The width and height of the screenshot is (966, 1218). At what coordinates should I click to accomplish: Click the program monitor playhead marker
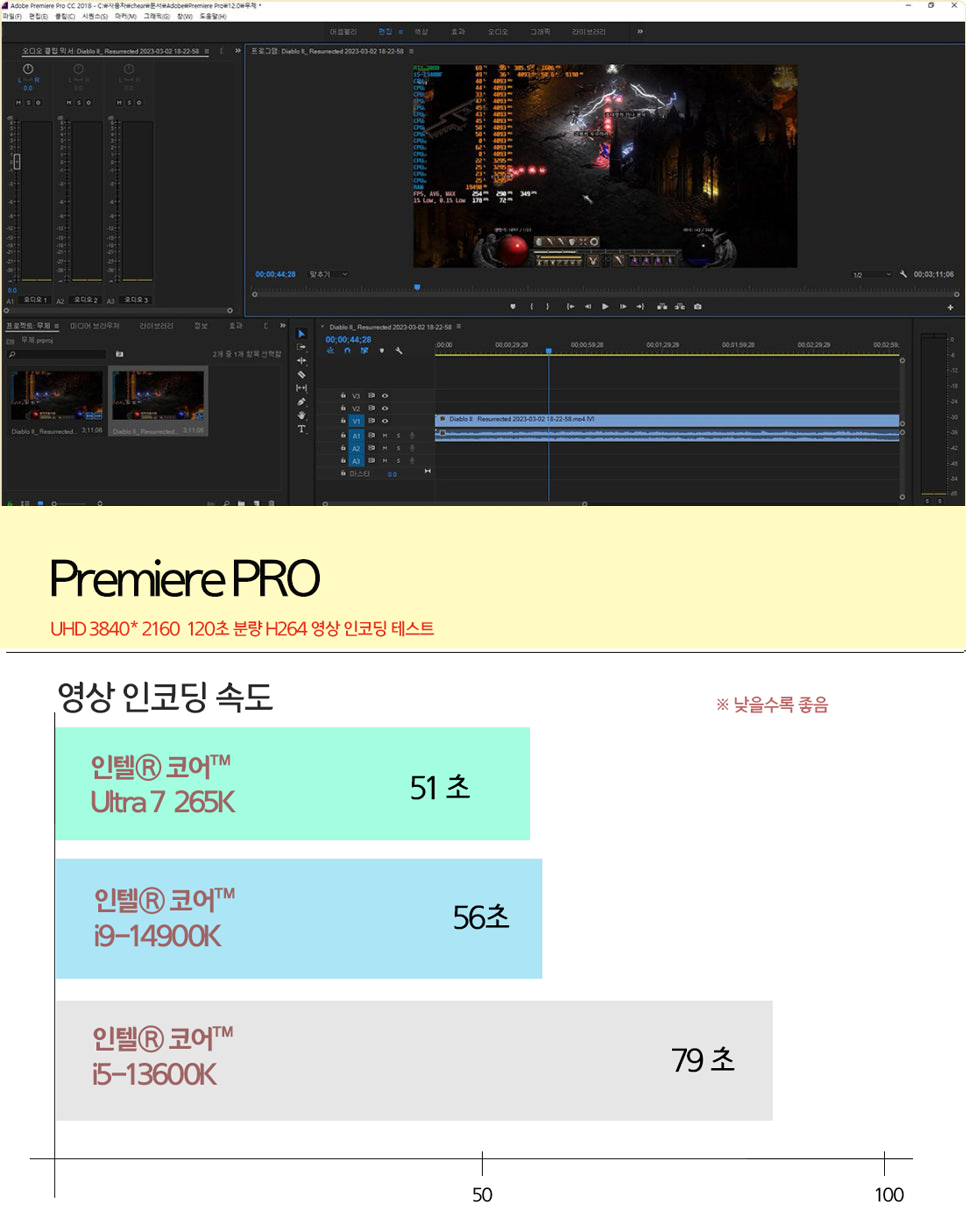[417, 287]
